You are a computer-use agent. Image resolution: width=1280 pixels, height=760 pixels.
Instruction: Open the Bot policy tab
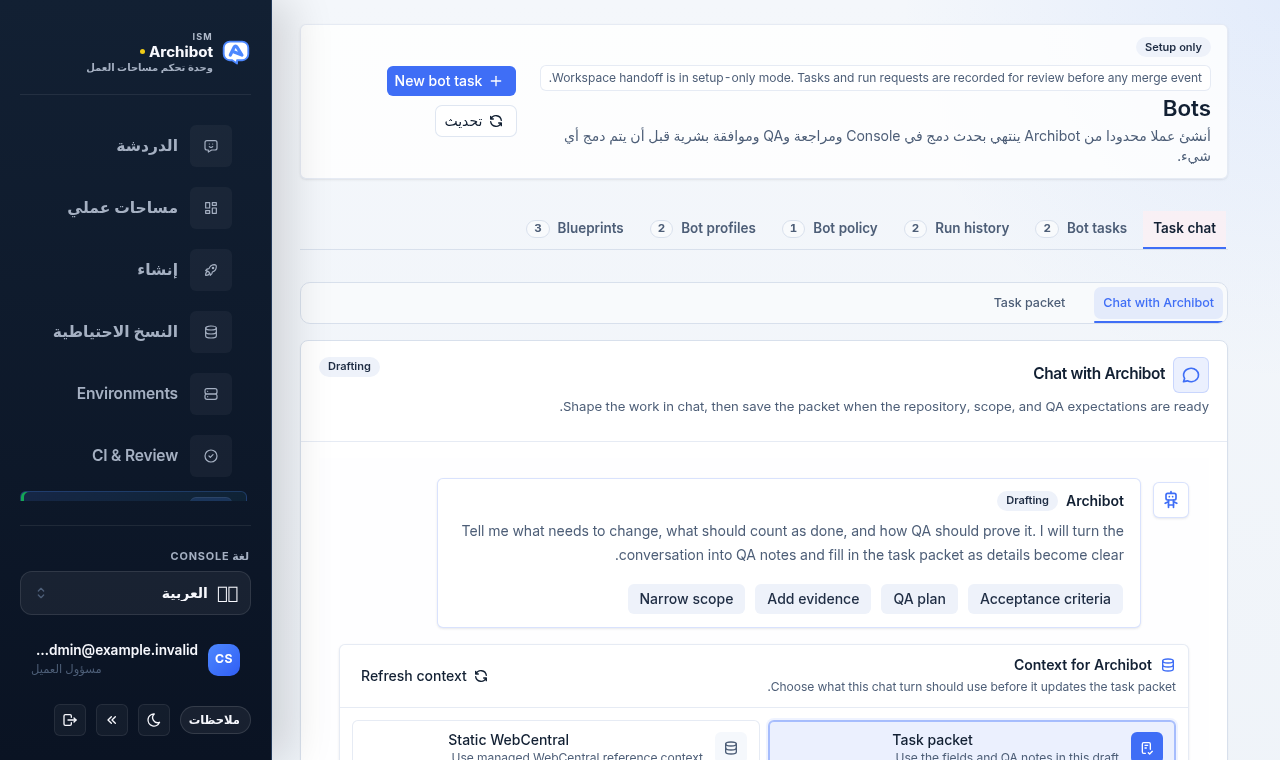[x=830, y=228]
